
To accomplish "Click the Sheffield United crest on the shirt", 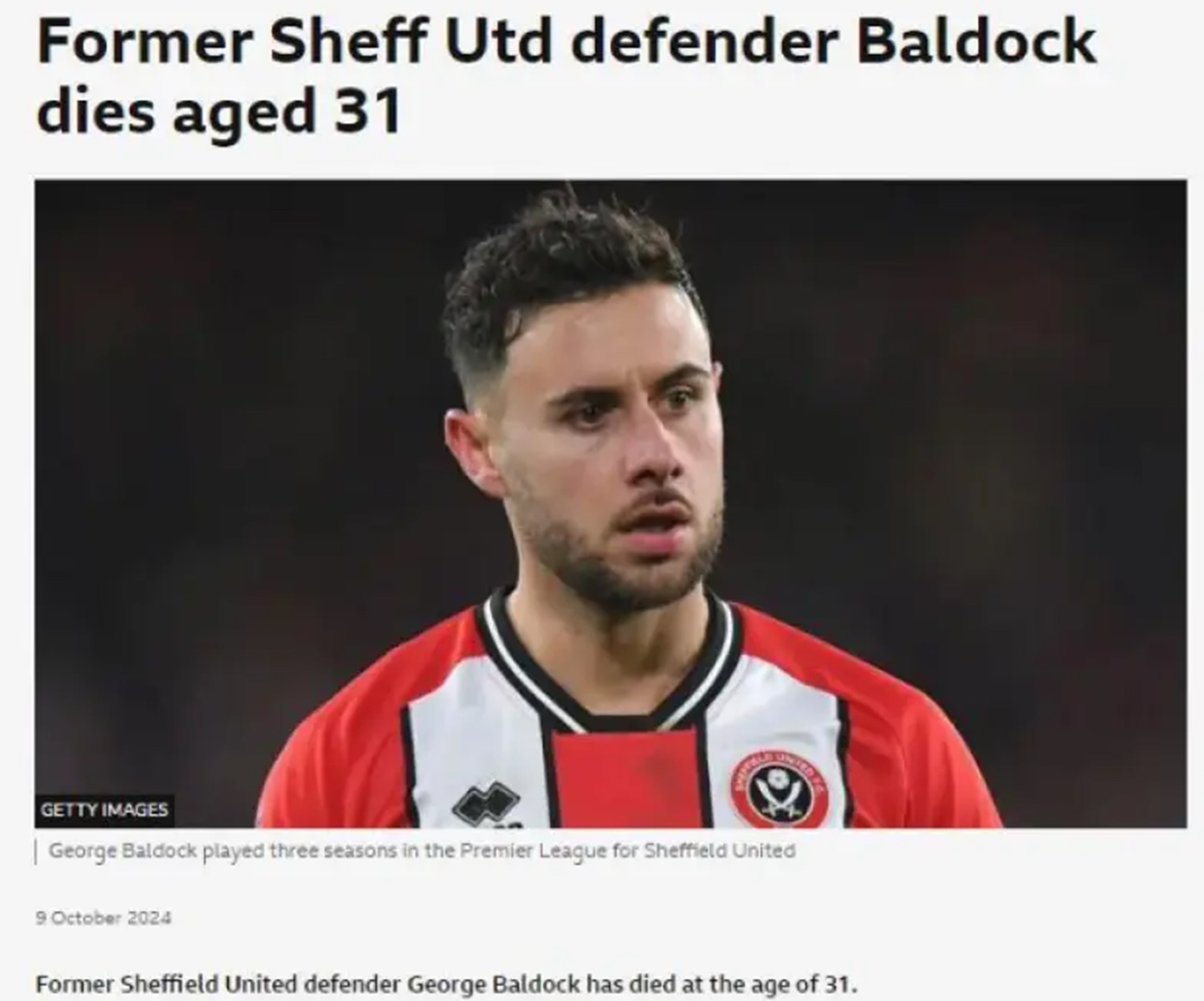I will [778, 789].
